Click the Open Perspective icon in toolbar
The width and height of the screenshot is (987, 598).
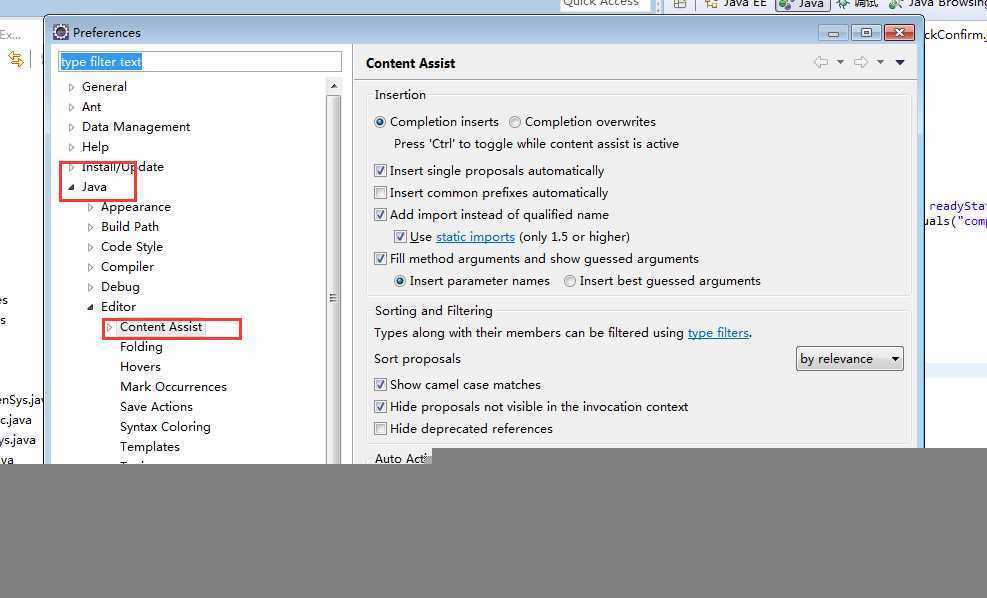click(680, 4)
